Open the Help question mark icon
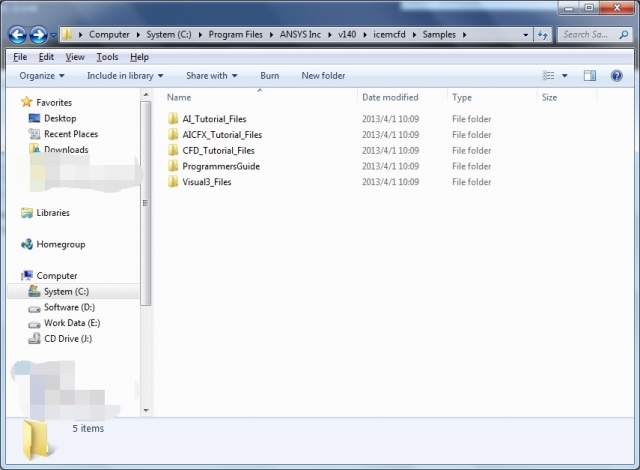Viewport: 640px width, 470px height. click(x=616, y=76)
